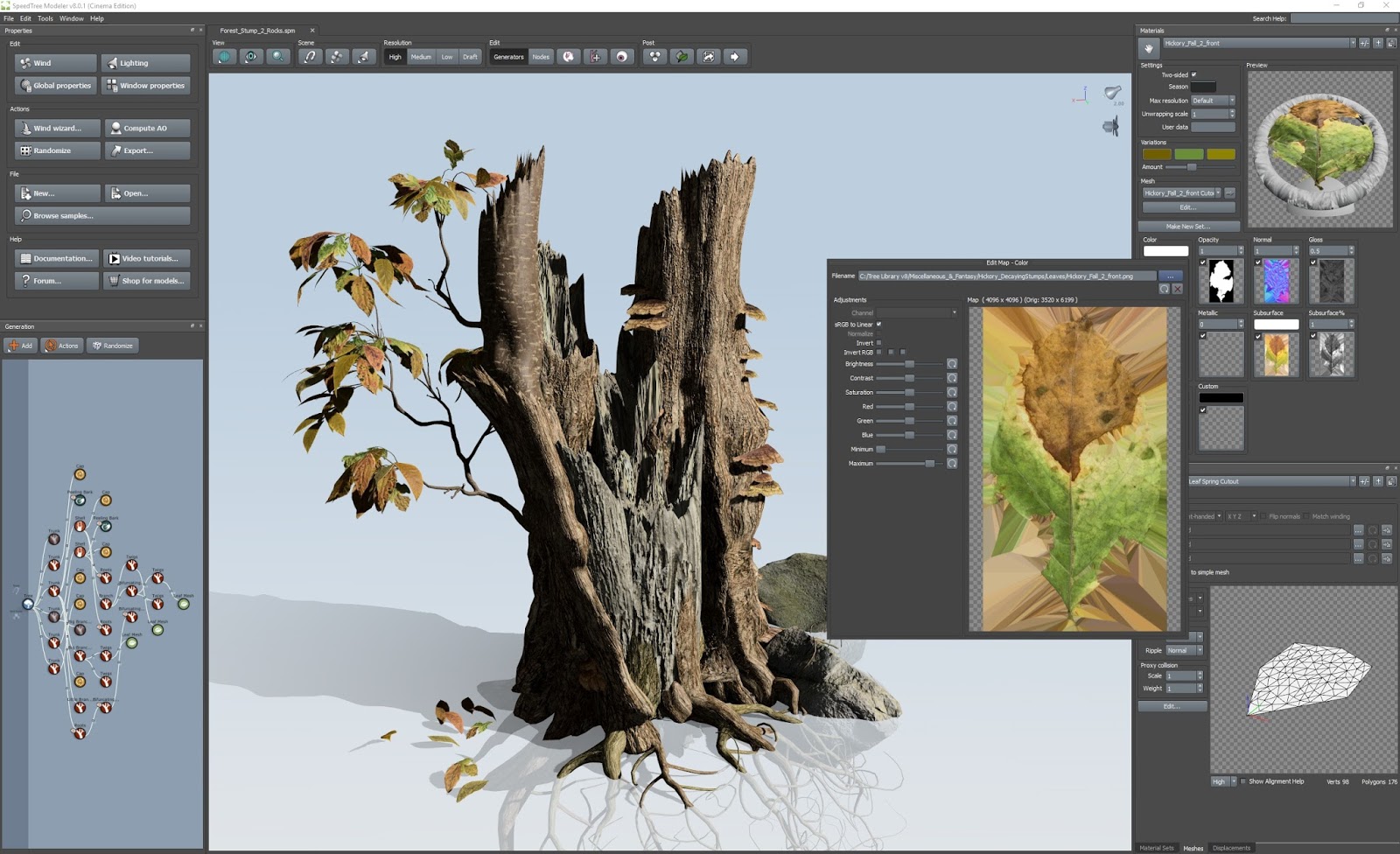The height and width of the screenshot is (854, 1400).
Task: Click the green leaf icon in Post toolbar
Action: (x=682, y=57)
